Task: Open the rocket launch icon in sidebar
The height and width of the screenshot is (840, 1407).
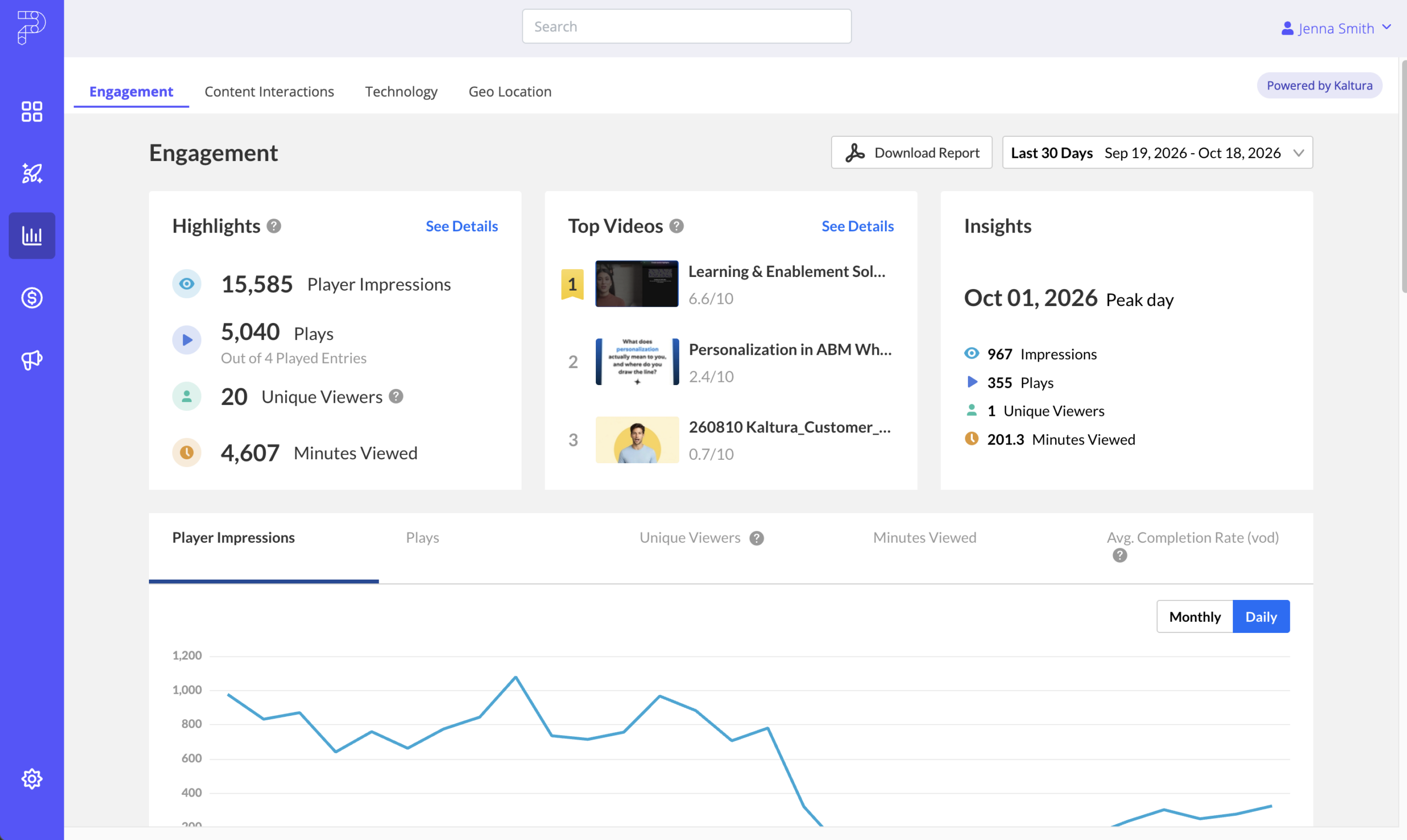Action: (32, 173)
